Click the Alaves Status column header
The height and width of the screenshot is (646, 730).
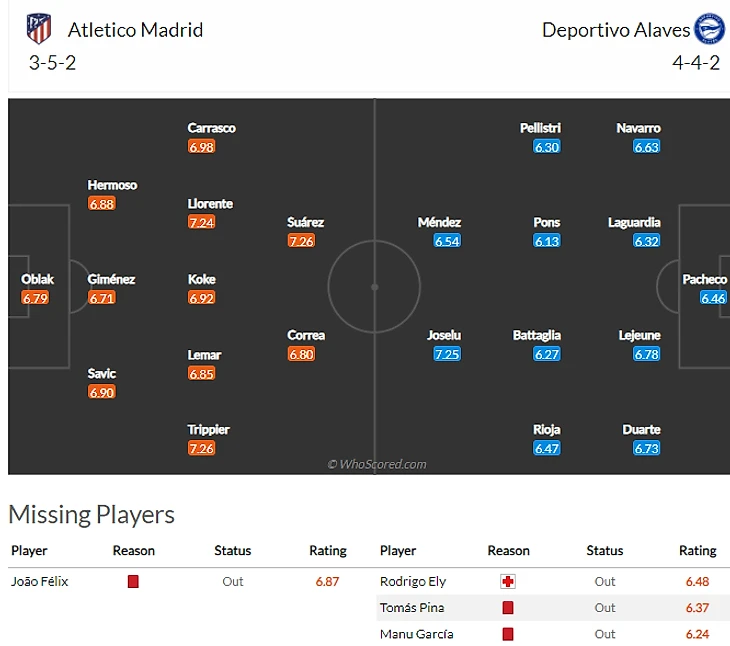click(604, 550)
